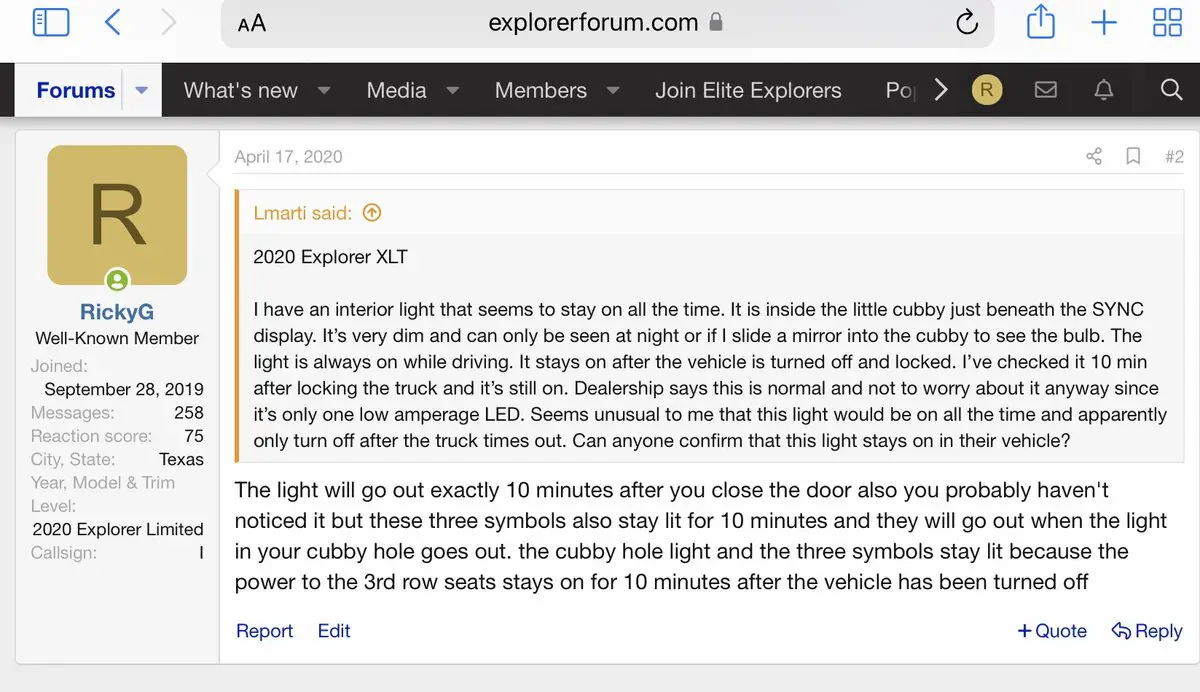
Task: Open the Join Elite Explorers tab
Action: point(748,90)
